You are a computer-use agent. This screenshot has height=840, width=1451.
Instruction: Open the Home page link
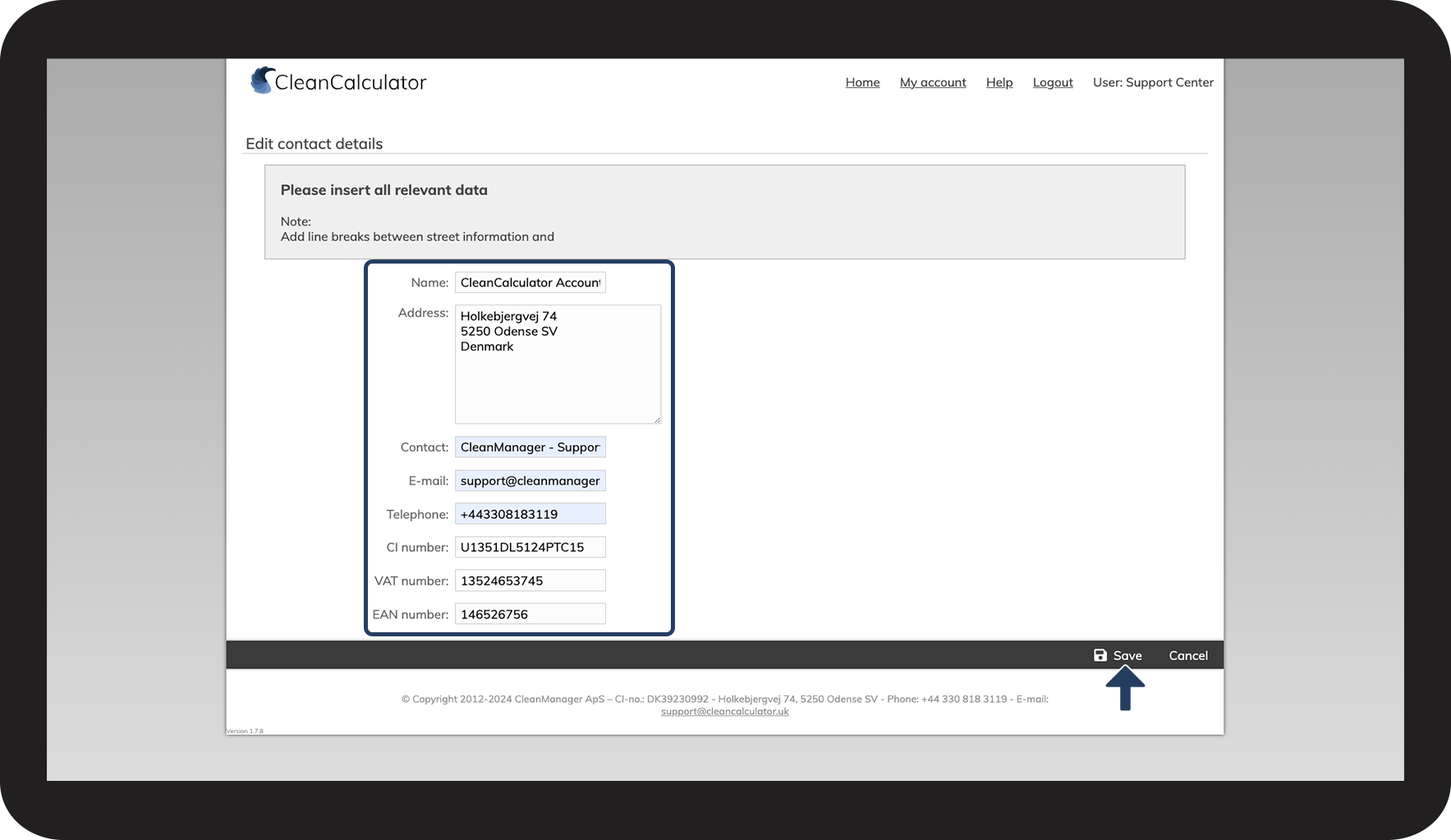click(x=862, y=82)
